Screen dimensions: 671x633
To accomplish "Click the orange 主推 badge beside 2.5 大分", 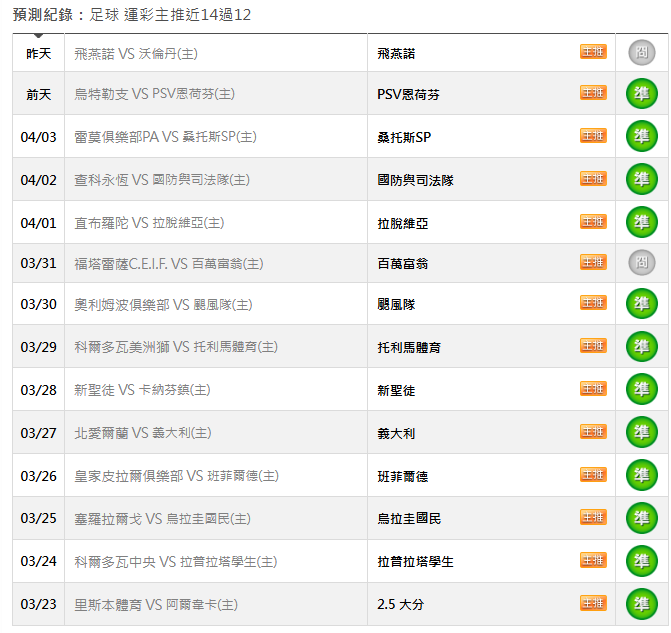I will [x=593, y=603].
